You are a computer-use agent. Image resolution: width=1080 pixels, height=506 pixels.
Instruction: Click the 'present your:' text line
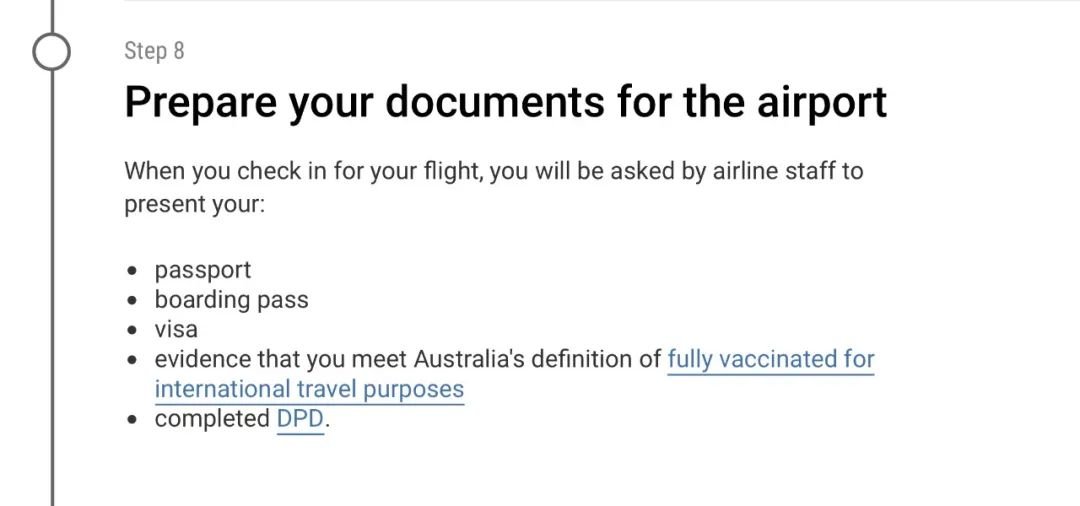coord(195,205)
